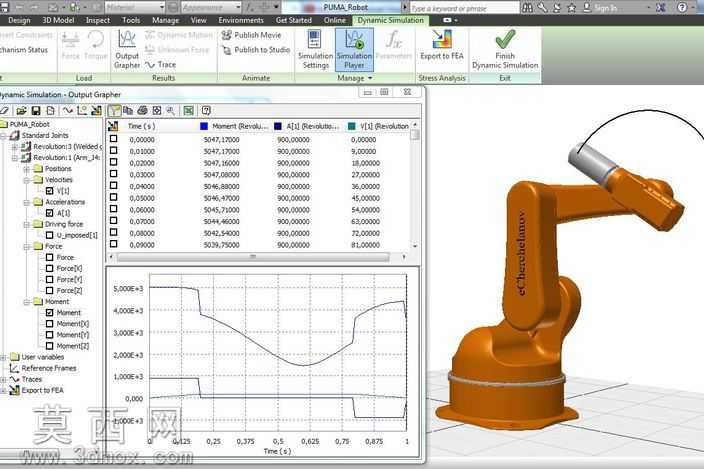The image size is (704, 469).
Task: Collapse the Velocities folder
Action: point(26,180)
